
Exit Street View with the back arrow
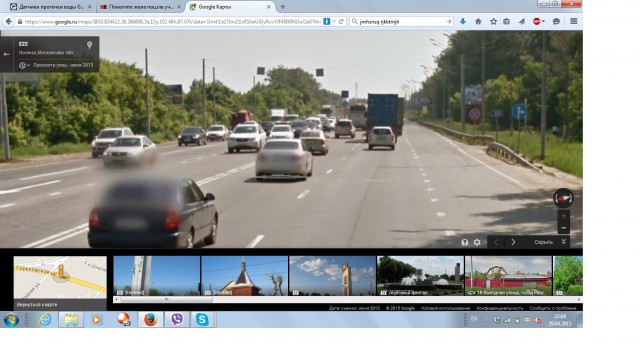pyautogui.click(x=6, y=54)
